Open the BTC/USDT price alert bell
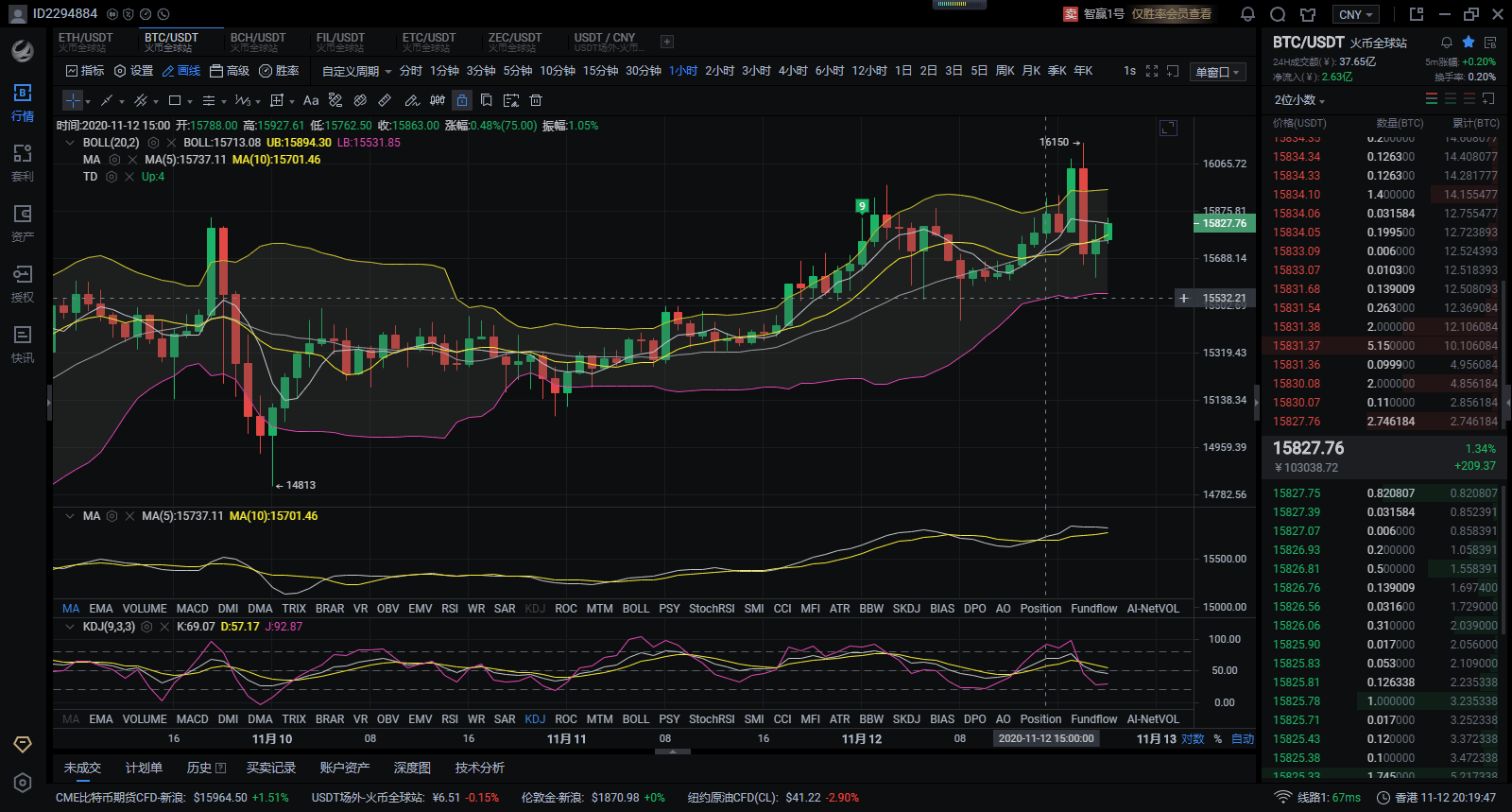The image size is (1512, 812). coord(1446,43)
